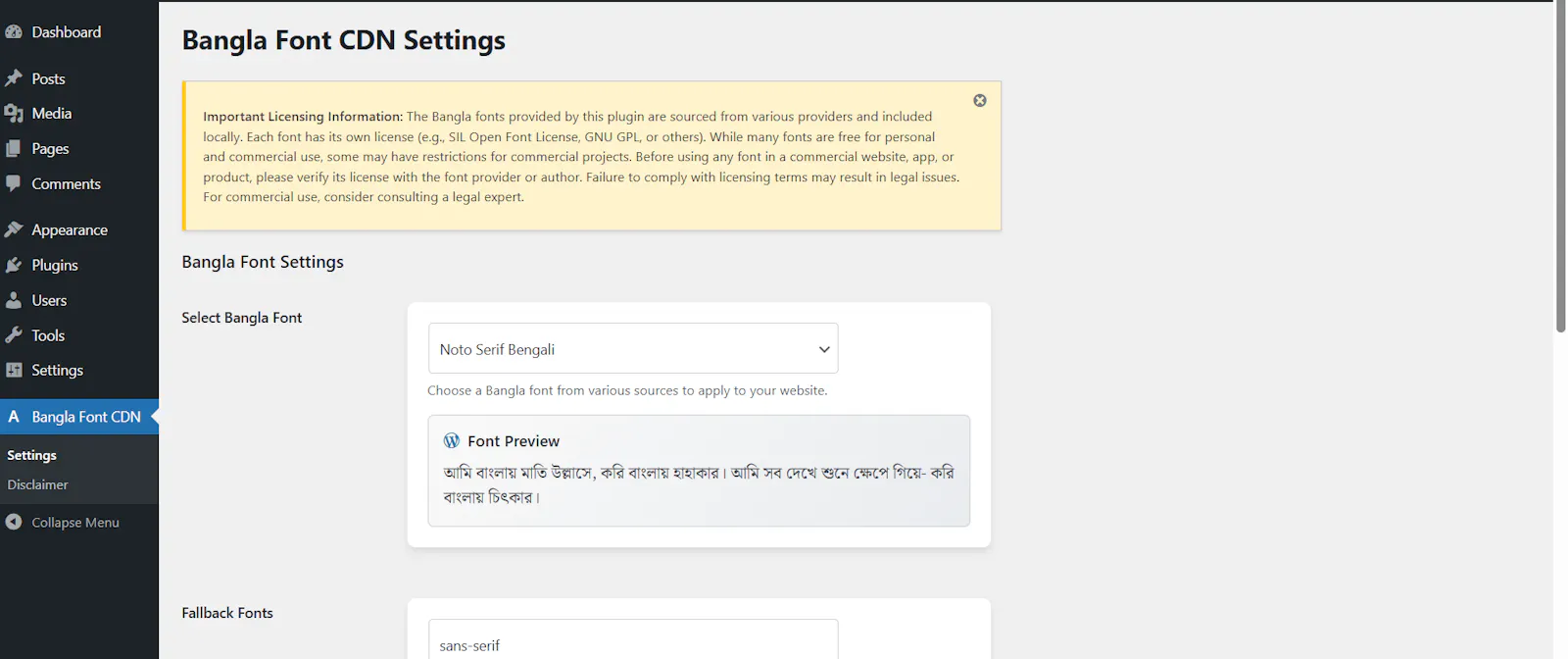Viewport: 1568px width, 659px height.
Task: Click the Bangla Font CDN Settings heading
Action: point(344,40)
